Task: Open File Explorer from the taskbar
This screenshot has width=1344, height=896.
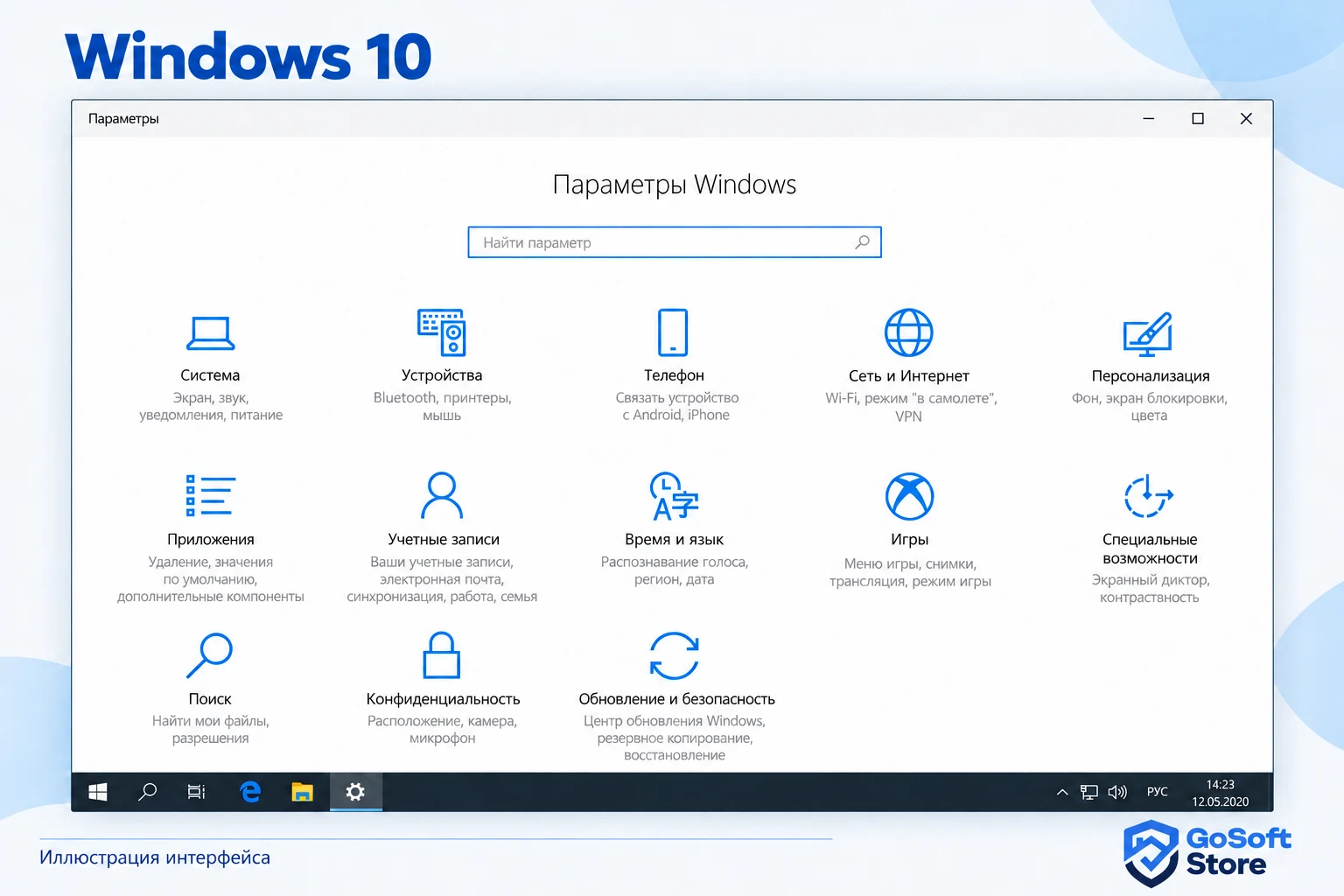Action: (303, 792)
